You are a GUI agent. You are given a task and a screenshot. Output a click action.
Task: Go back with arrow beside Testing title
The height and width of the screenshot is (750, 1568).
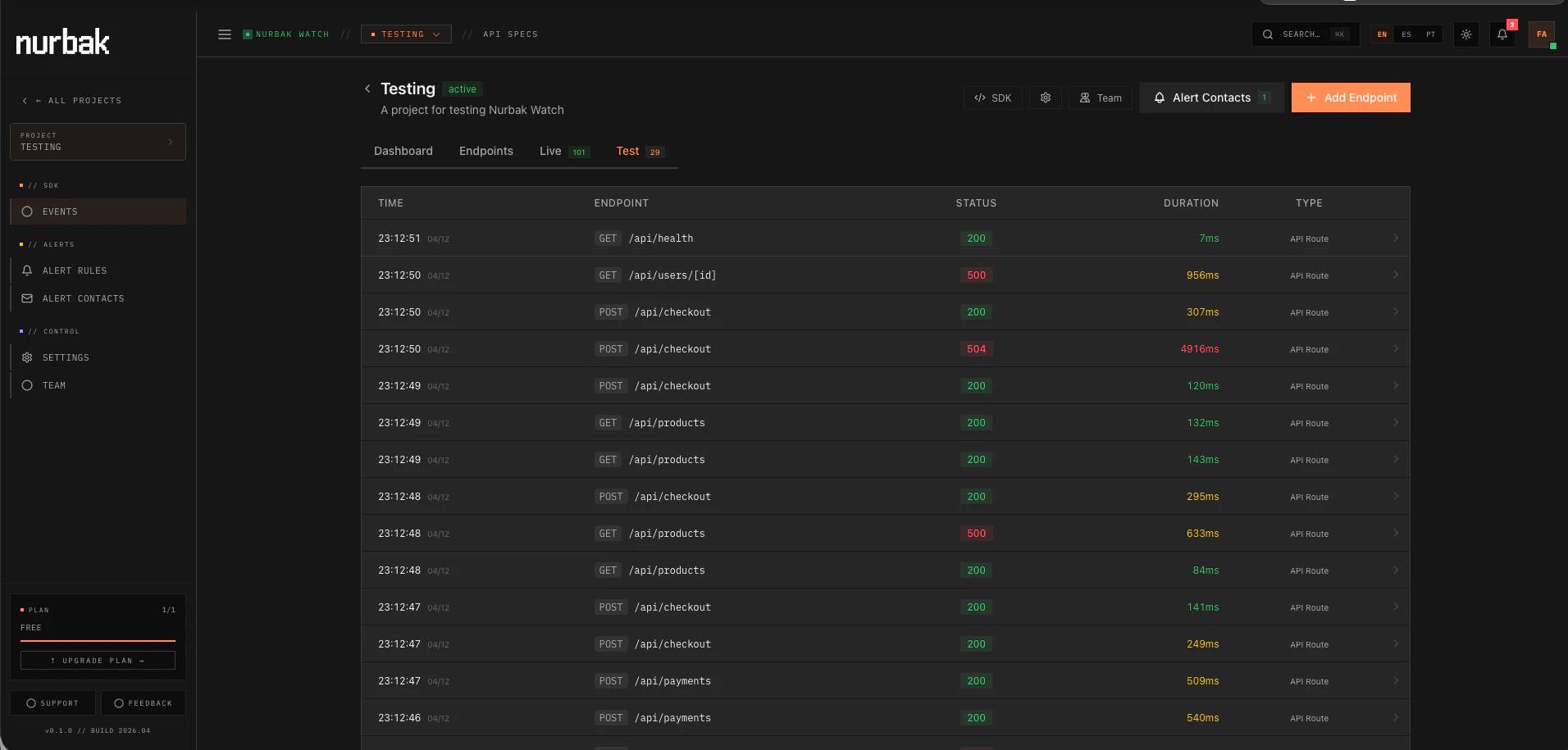pyautogui.click(x=367, y=89)
